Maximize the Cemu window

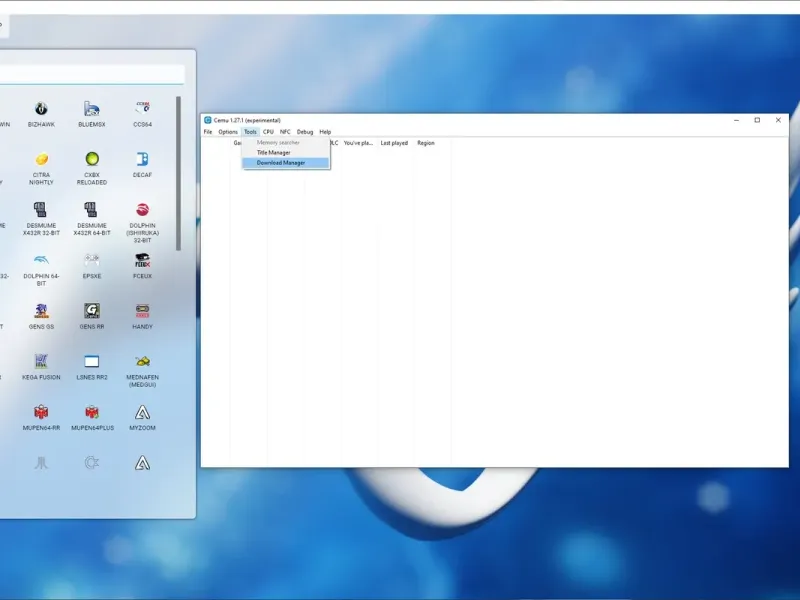click(757, 120)
